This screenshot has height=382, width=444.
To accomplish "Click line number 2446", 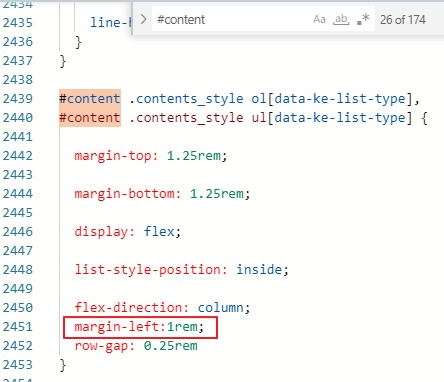I will tap(18, 232).
